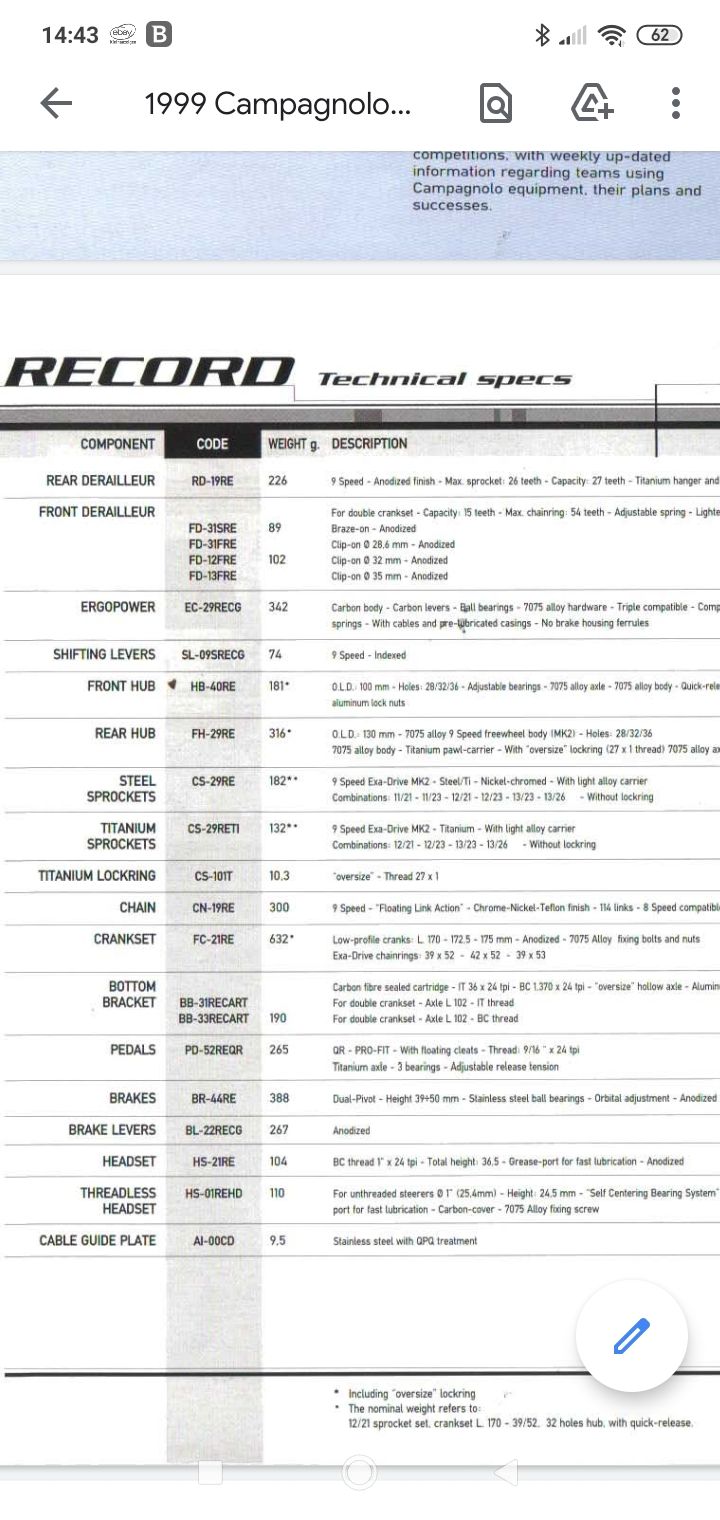The width and height of the screenshot is (720, 1520).
Task: Tap the 1999 Campagnolo document title
Action: click(x=277, y=104)
